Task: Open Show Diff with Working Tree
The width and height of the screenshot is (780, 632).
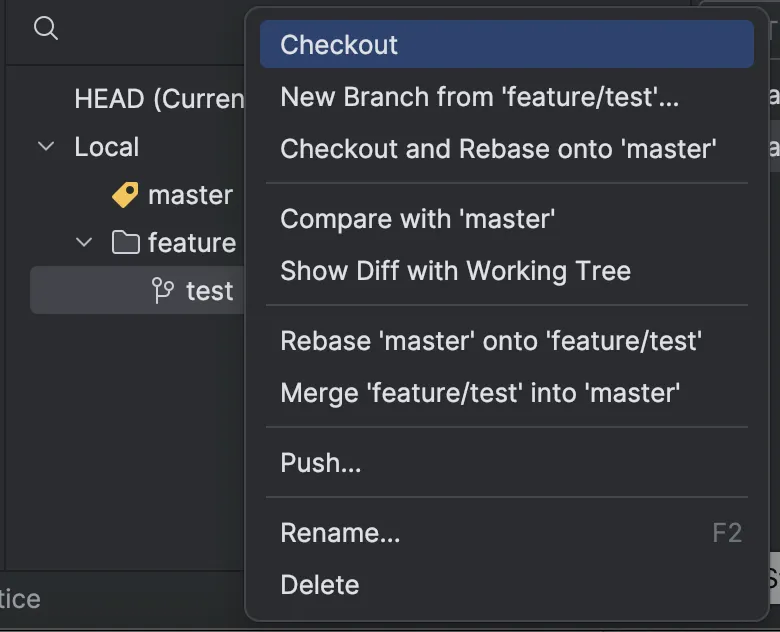Action: pyautogui.click(x=455, y=271)
